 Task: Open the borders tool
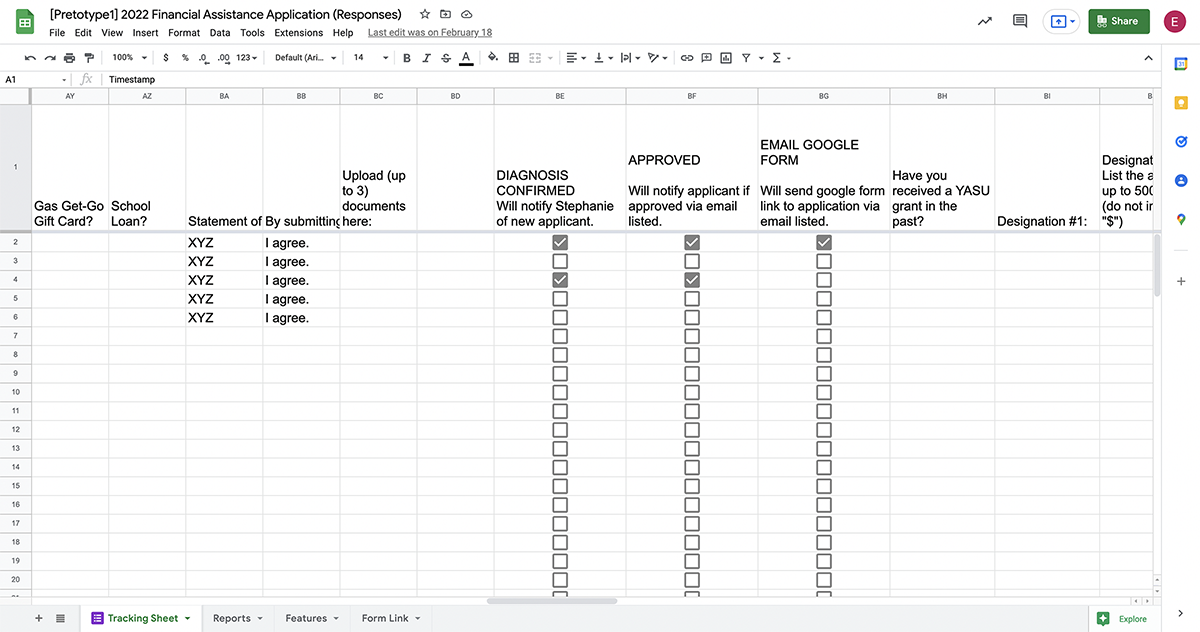514,58
